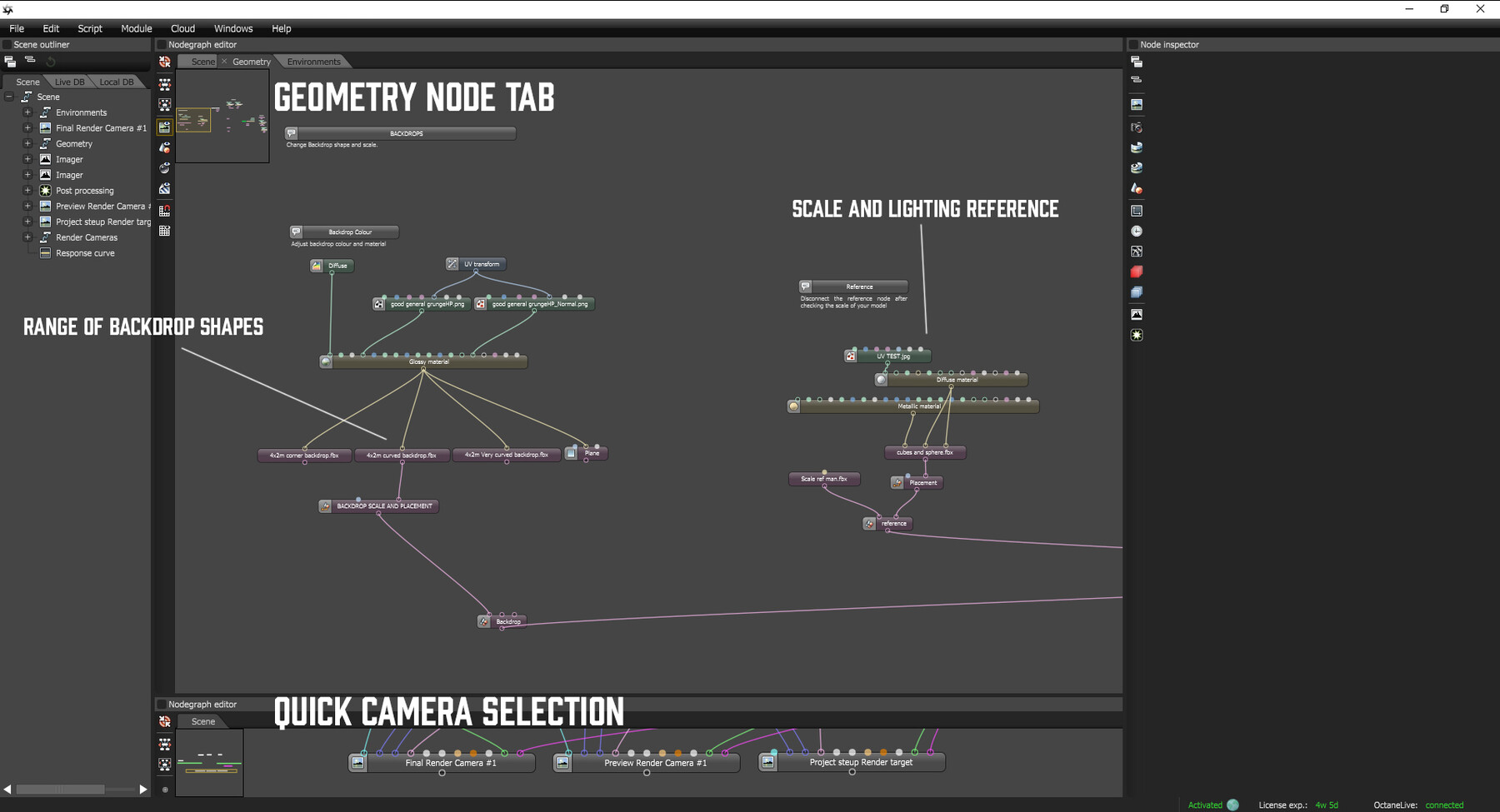This screenshot has width=1500, height=812.
Task: Select the render target icon in nodegraph toolbar
Action: point(165,61)
